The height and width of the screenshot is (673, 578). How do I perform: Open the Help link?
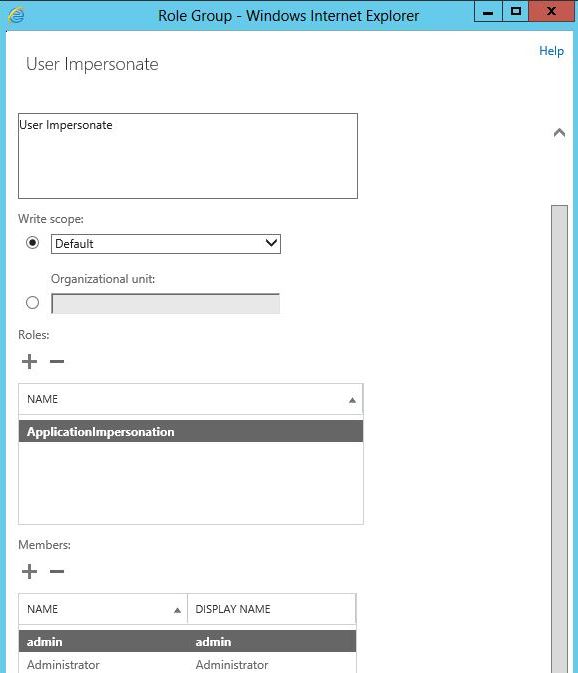551,51
